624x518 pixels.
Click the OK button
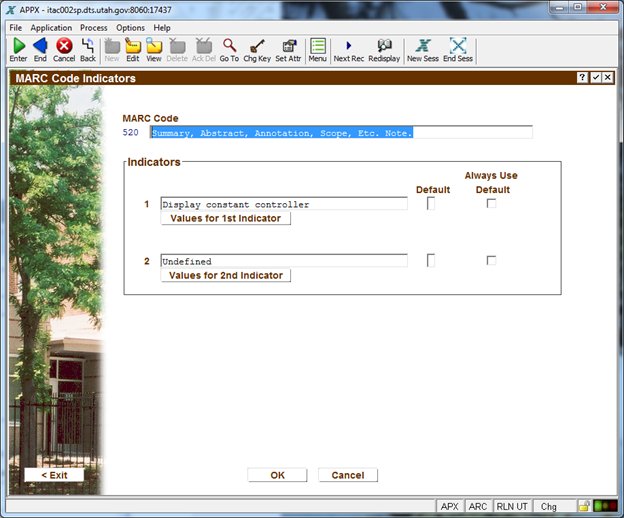coord(277,475)
